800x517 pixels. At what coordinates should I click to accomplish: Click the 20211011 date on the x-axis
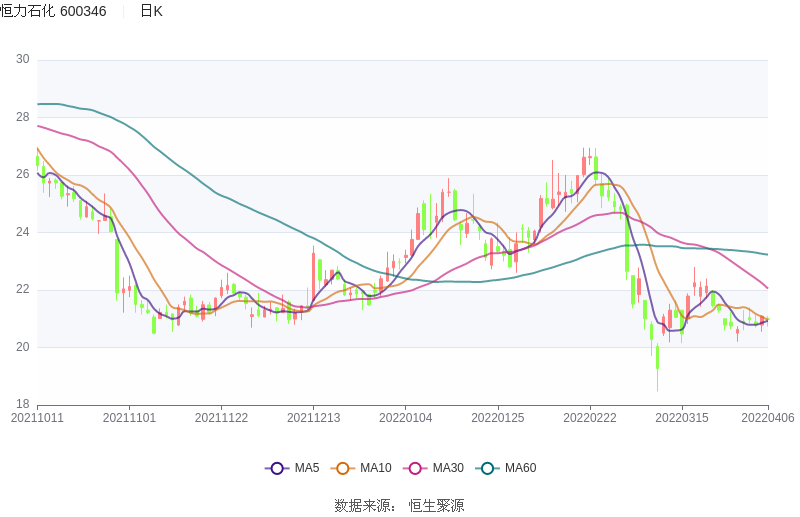pyautogui.click(x=37, y=418)
